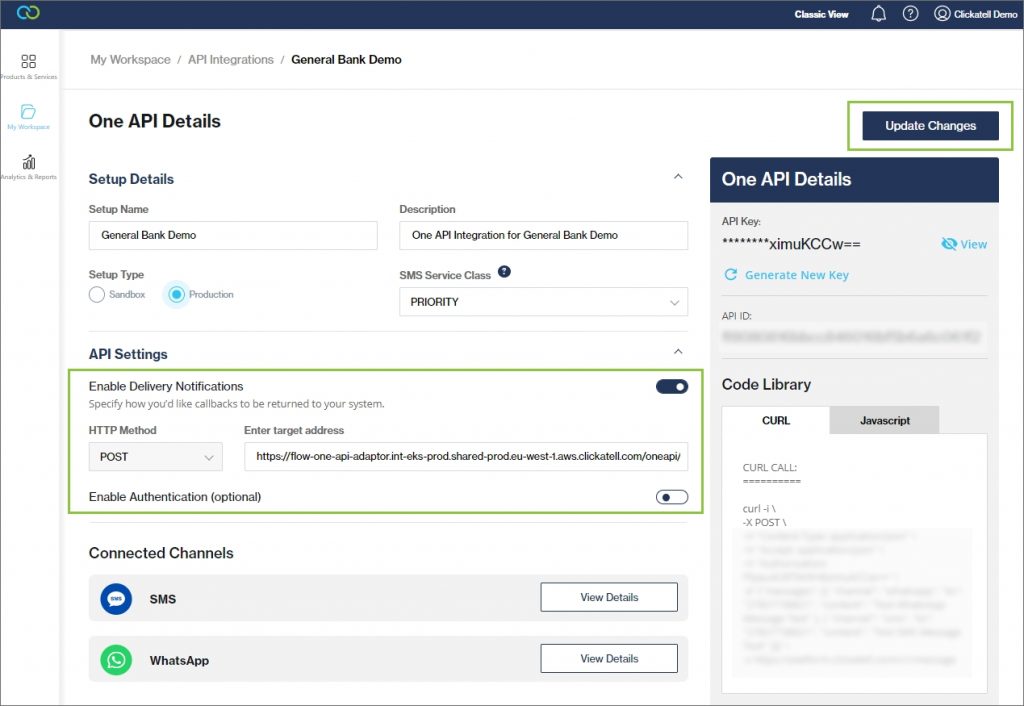
Task: Click the WhatsApp channel icon
Action: 115,660
